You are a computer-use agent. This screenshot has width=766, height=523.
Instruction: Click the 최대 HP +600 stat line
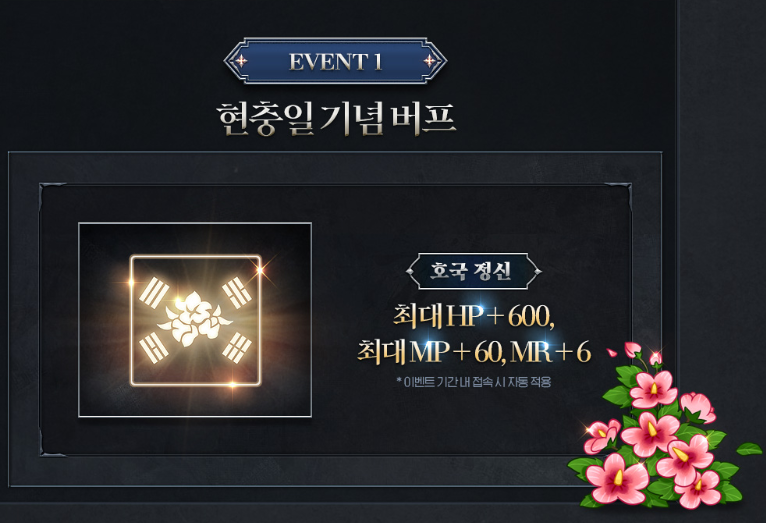(x=474, y=317)
